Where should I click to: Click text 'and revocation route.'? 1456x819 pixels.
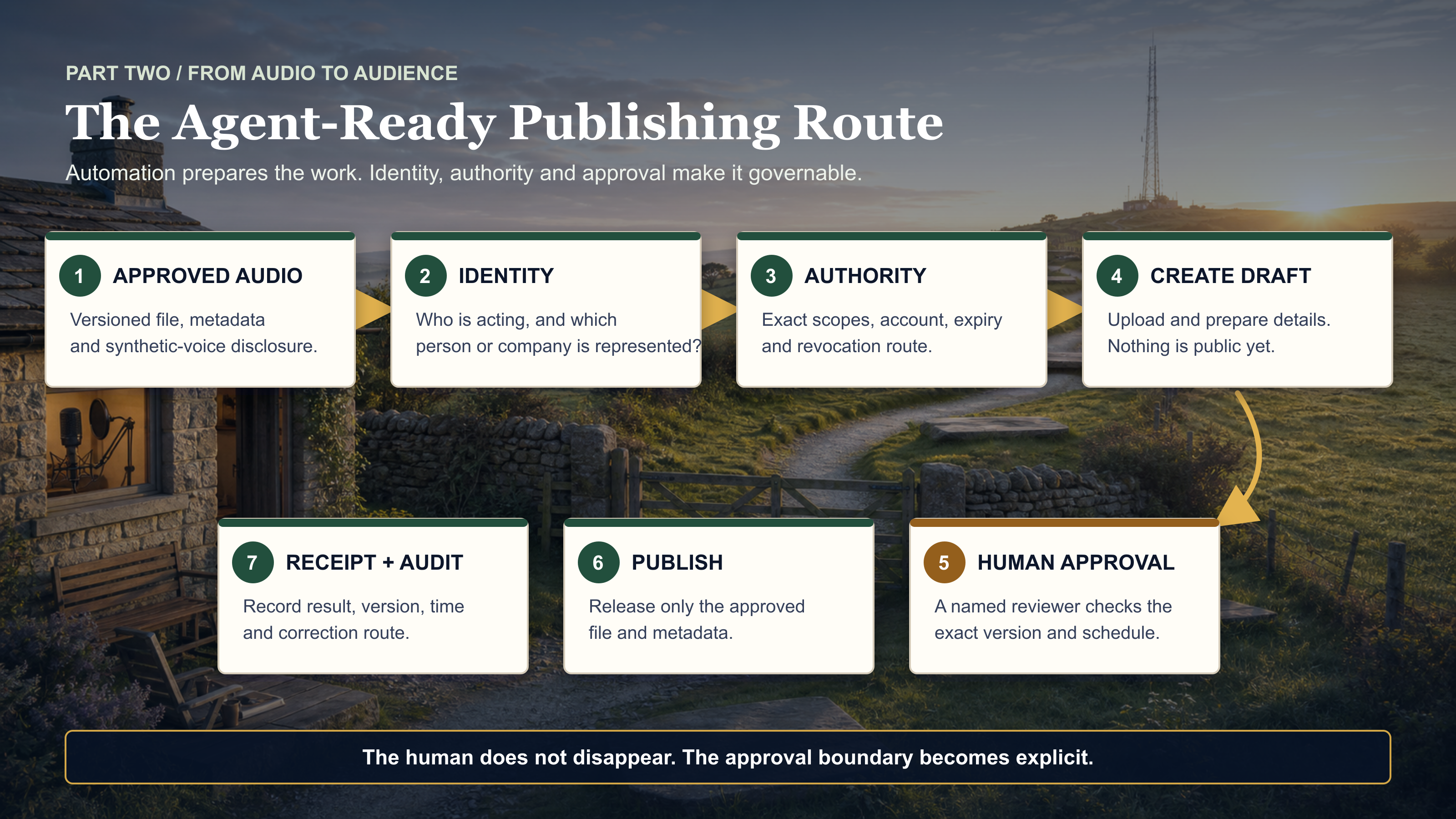pos(847,346)
